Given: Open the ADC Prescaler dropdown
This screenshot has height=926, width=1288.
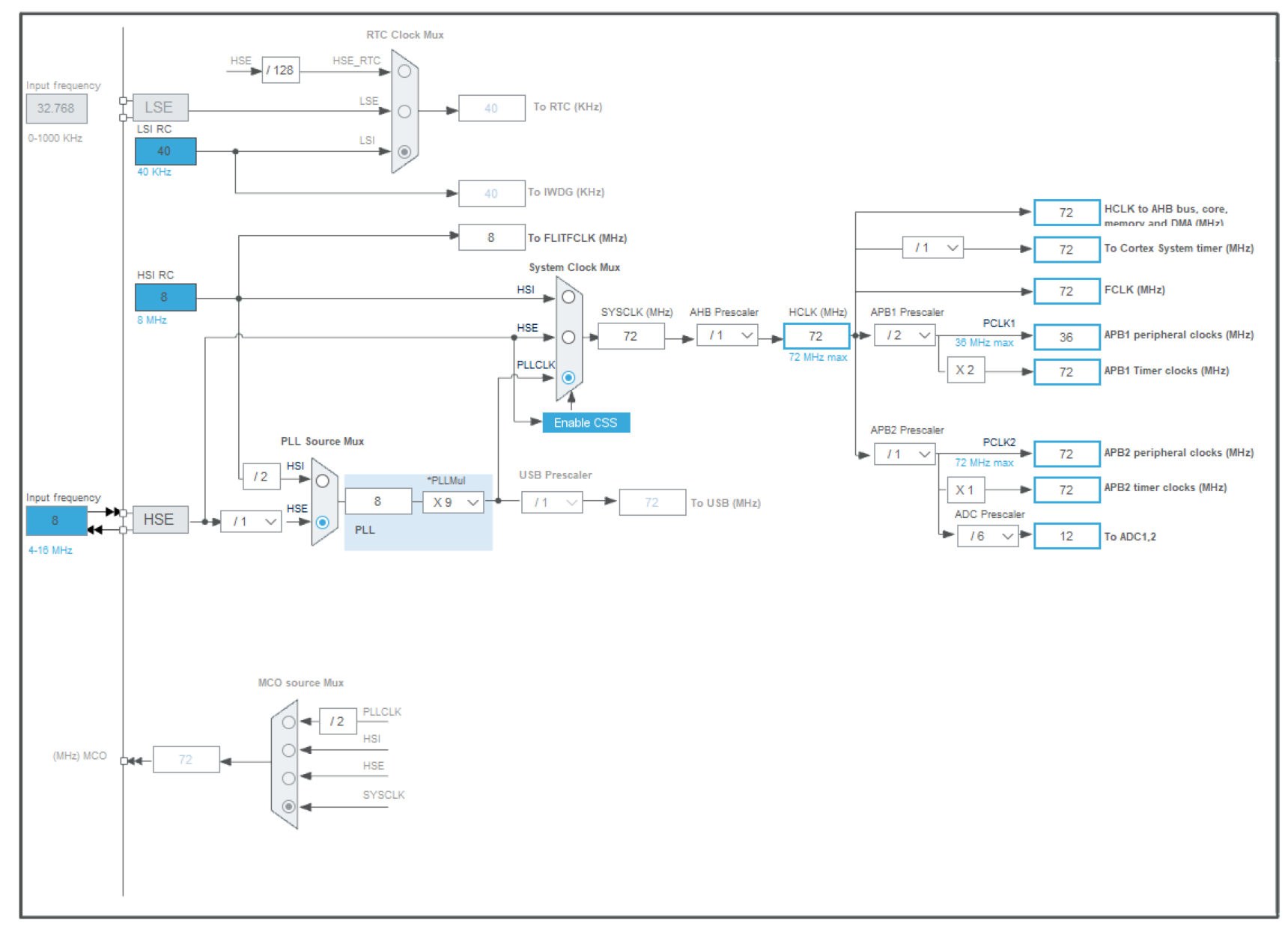Looking at the screenshot, I should 988,536.
